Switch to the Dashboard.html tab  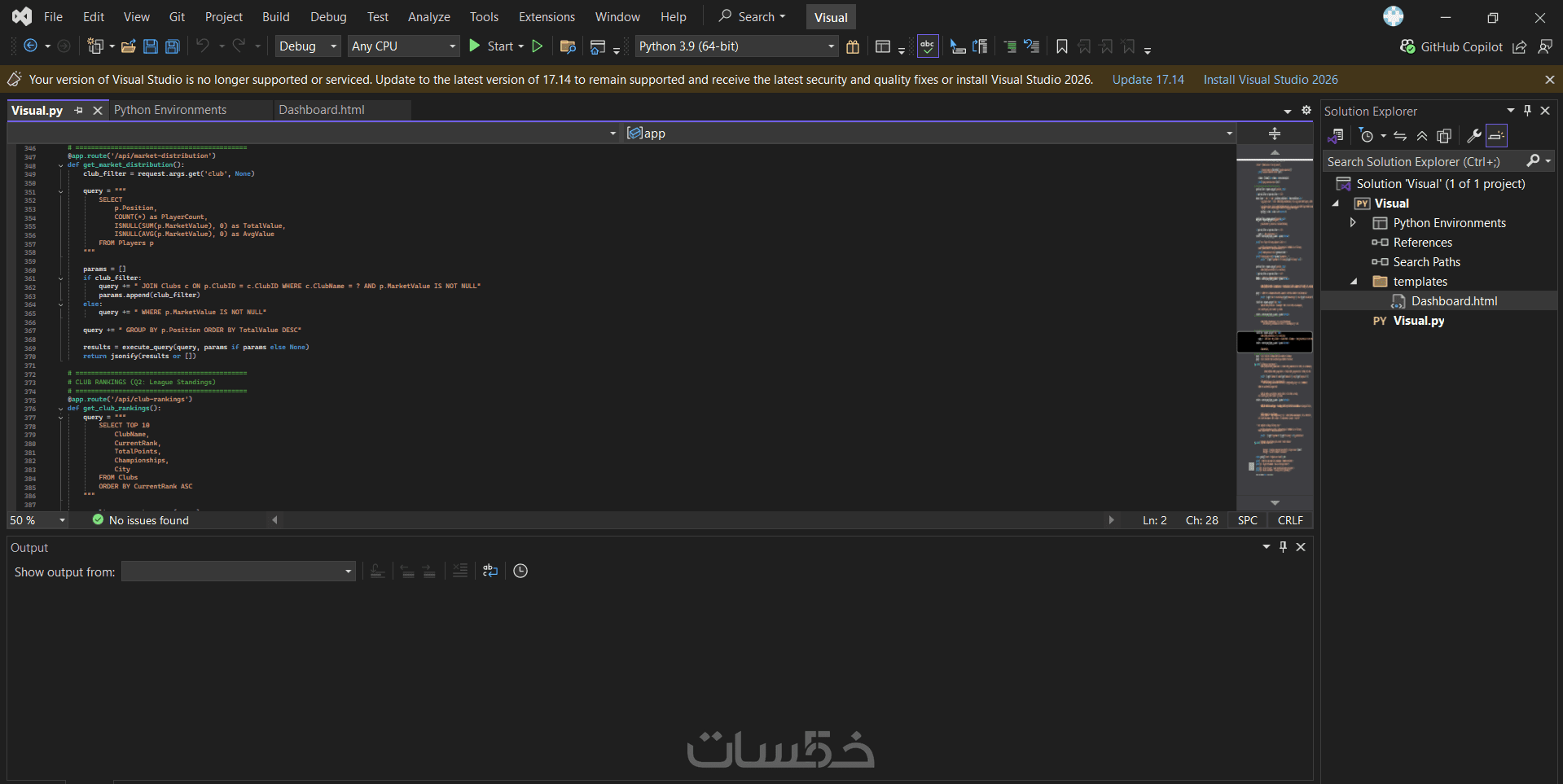[x=322, y=110]
